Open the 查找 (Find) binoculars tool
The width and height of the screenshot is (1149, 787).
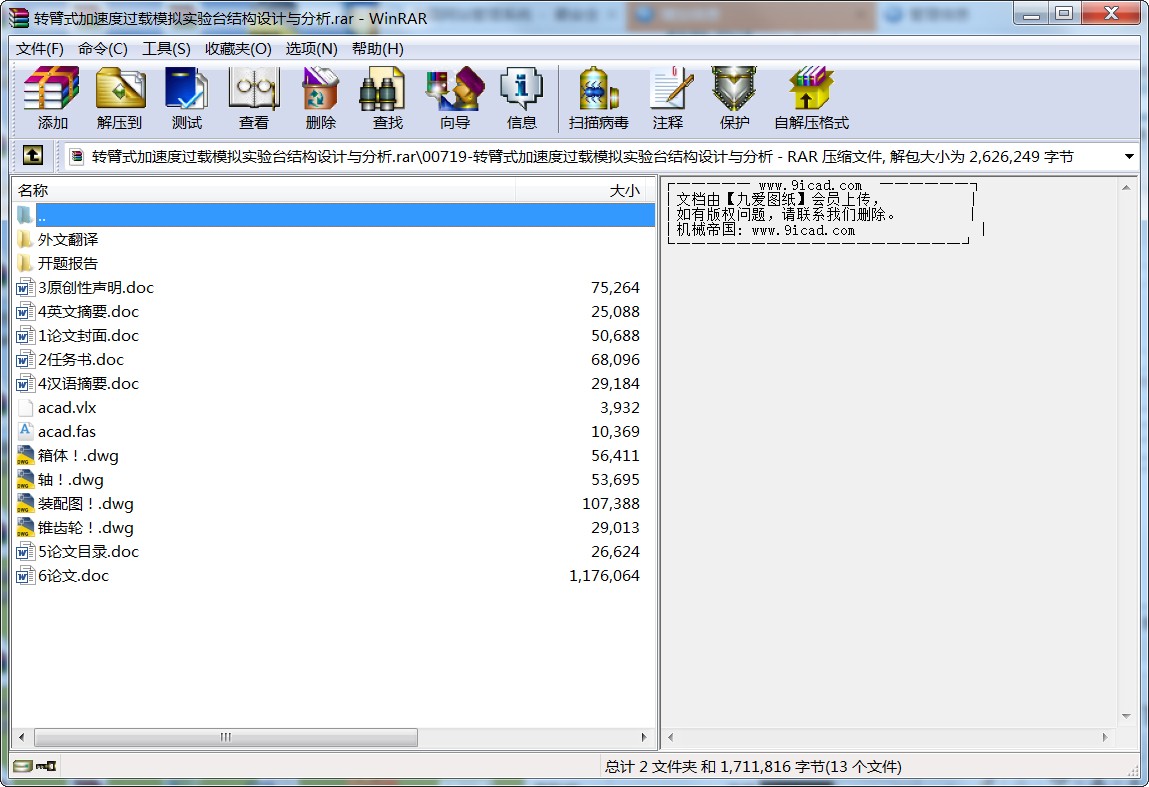[x=387, y=98]
